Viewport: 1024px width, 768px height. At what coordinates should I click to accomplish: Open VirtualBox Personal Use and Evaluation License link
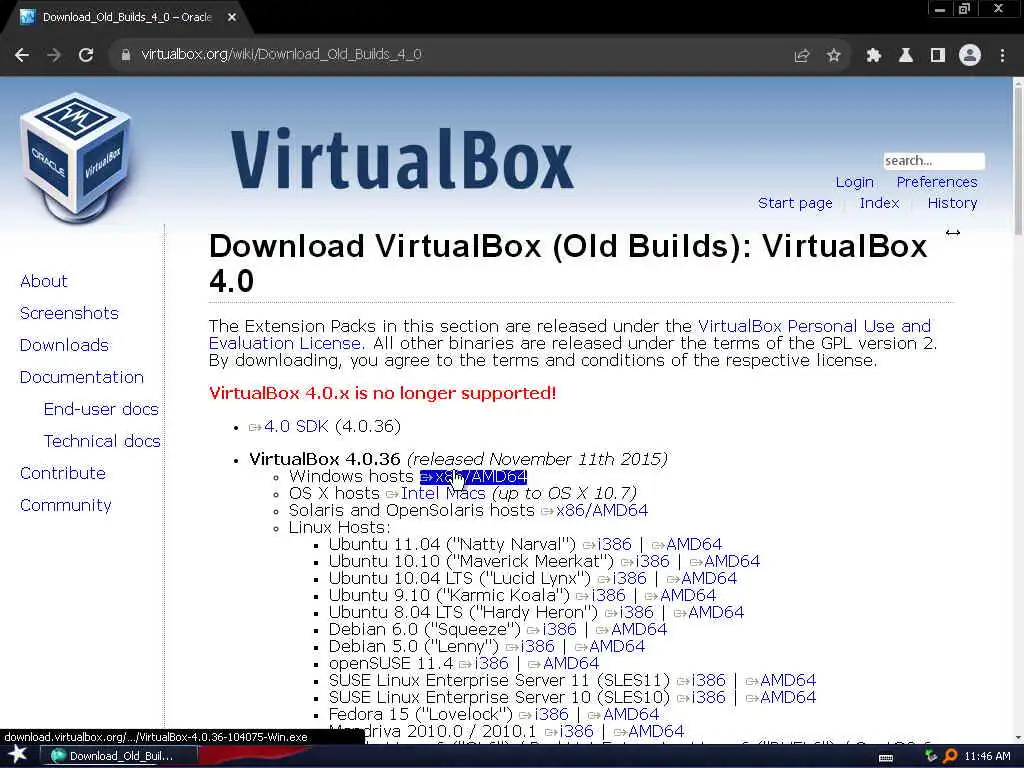click(x=814, y=327)
